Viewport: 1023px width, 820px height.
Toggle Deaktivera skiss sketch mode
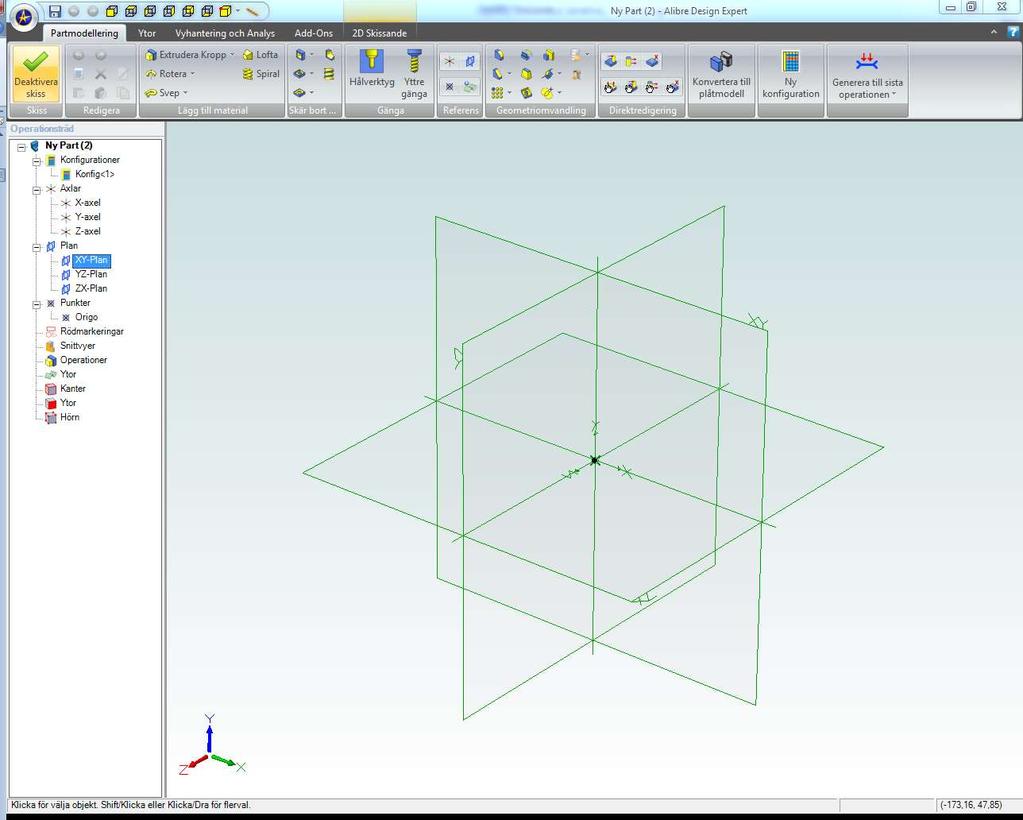36,74
